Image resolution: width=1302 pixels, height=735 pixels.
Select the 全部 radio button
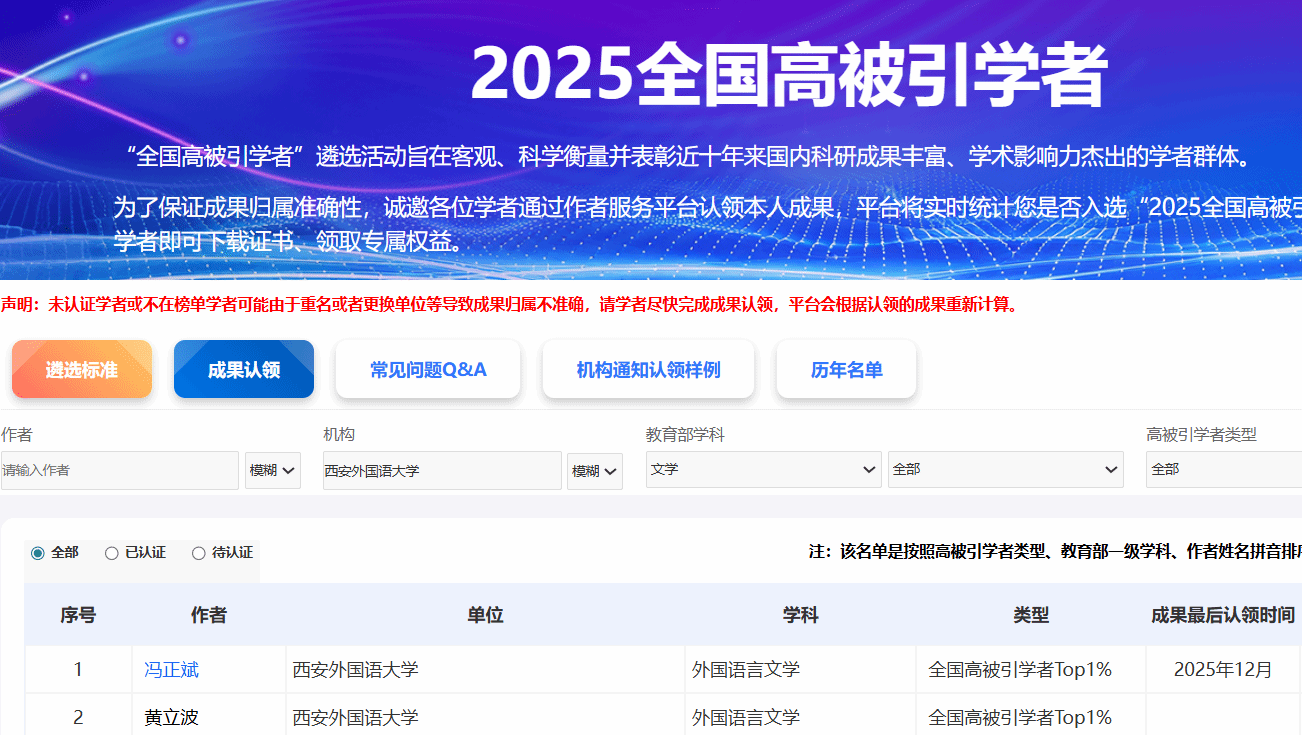click(x=38, y=553)
